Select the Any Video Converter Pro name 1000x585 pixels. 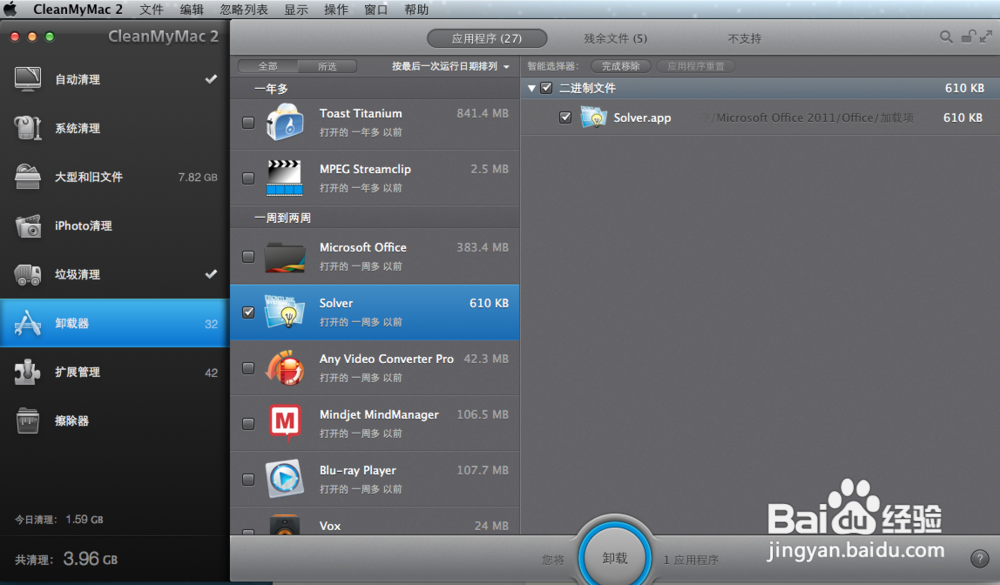point(386,359)
